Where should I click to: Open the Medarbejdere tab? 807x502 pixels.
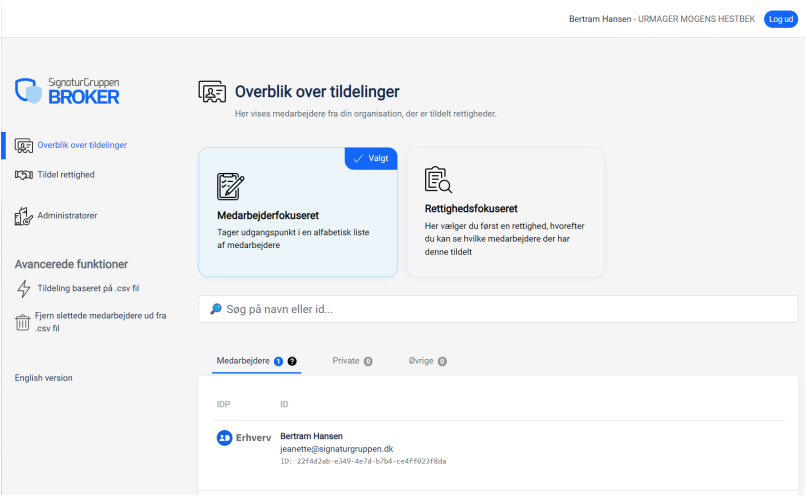[243, 360]
